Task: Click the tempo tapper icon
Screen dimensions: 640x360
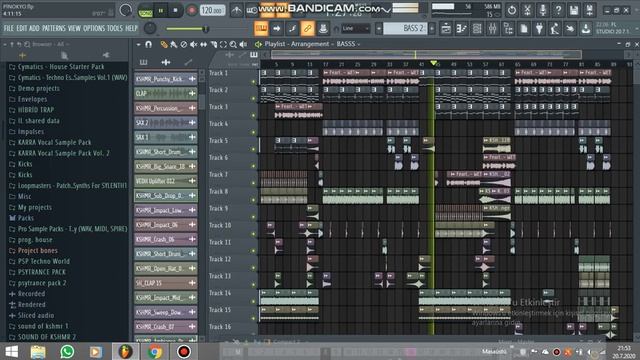Action: click(555, 29)
